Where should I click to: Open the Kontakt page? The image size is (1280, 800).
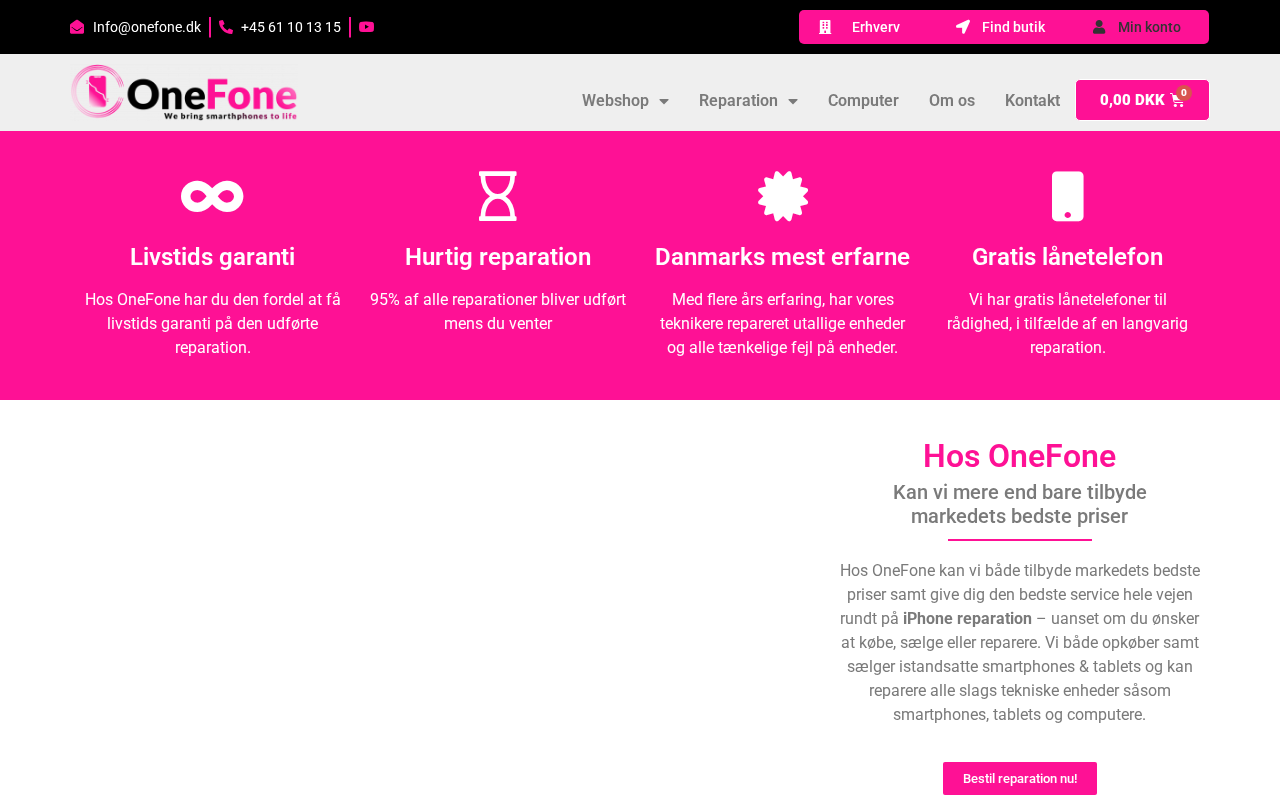pos(1032,100)
